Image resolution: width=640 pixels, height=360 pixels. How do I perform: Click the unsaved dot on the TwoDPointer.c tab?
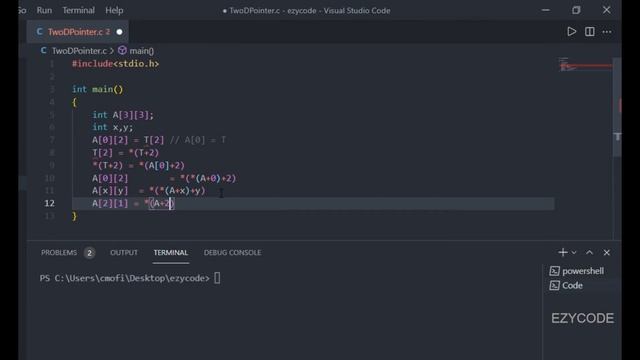click(119, 32)
